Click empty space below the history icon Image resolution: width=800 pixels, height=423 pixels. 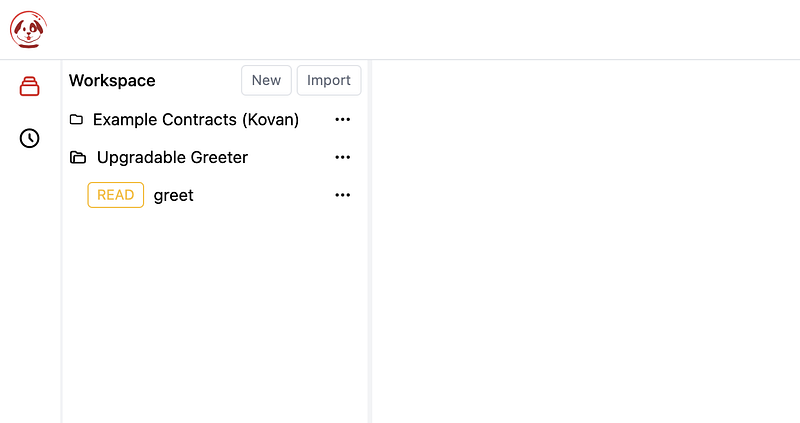point(30,280)
